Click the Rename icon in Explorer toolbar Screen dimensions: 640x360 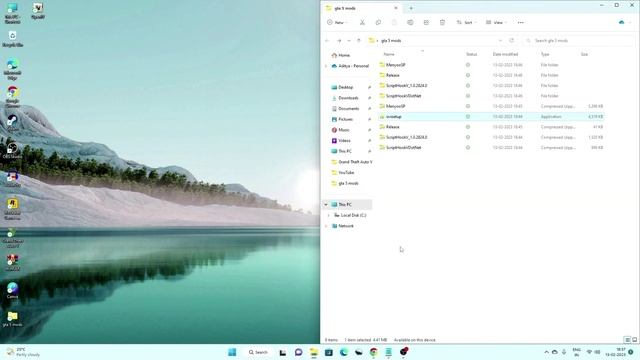[x=410, y=22]
